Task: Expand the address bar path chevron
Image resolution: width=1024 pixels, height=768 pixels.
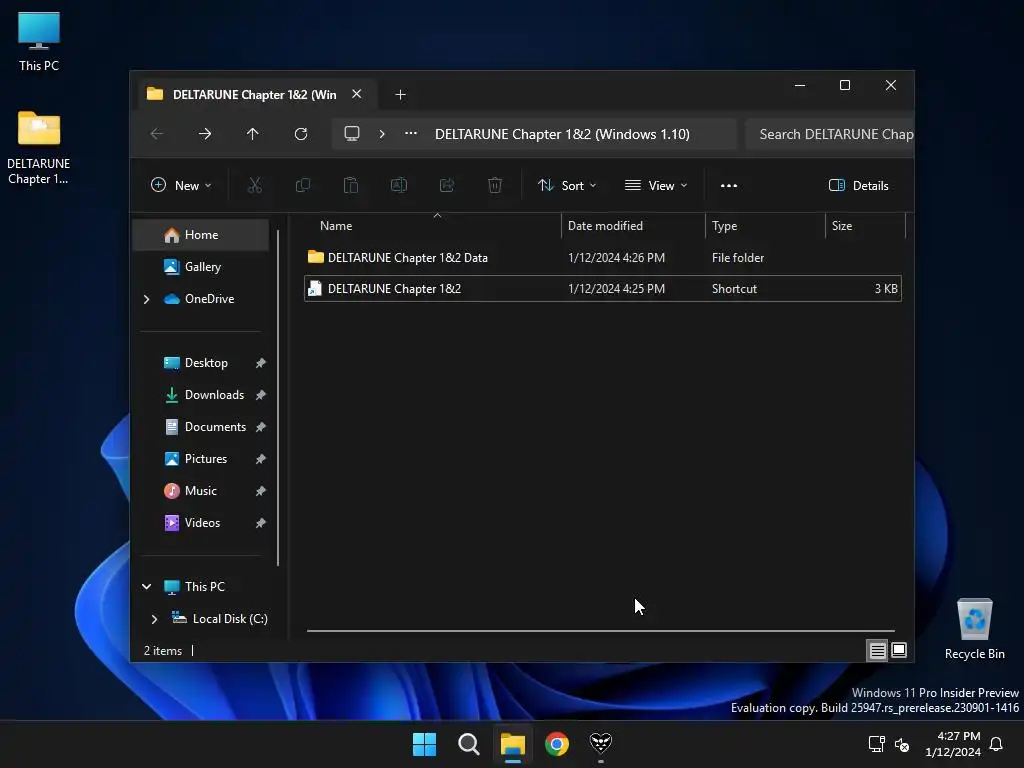Action: (382, 134)
